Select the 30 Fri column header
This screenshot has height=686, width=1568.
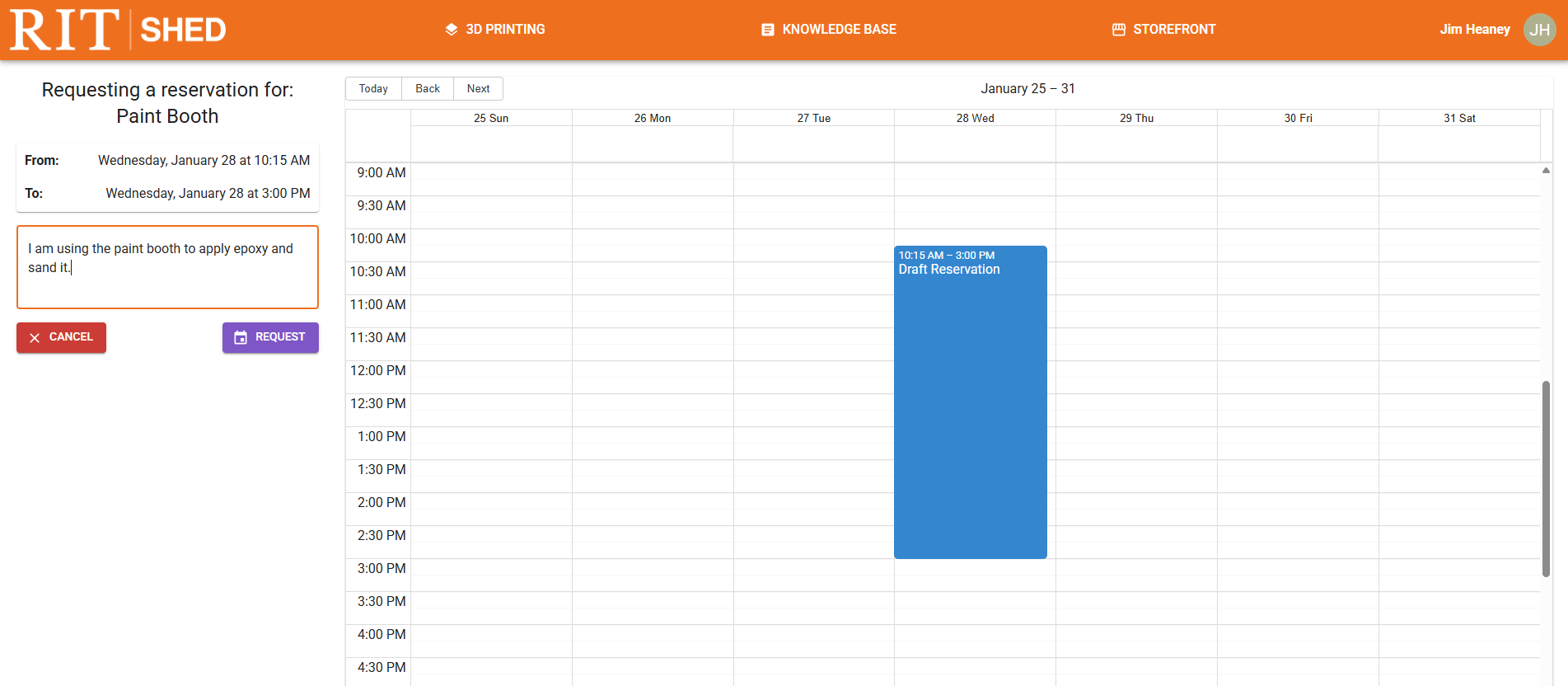click(1299, 118)
